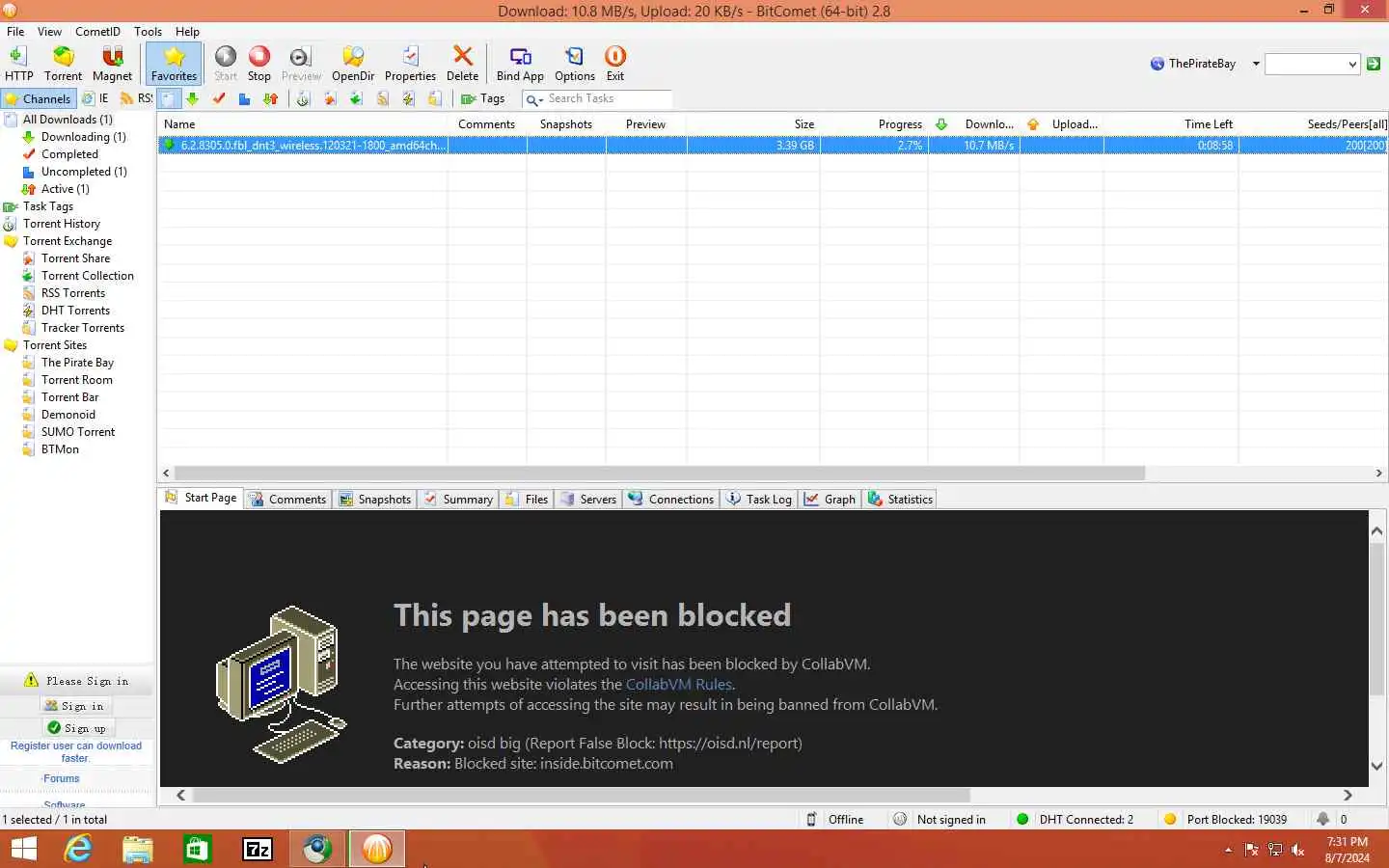Open 7-Zip from the taskbar
This screenshot has height=868, width=1389.
[258, 849]
